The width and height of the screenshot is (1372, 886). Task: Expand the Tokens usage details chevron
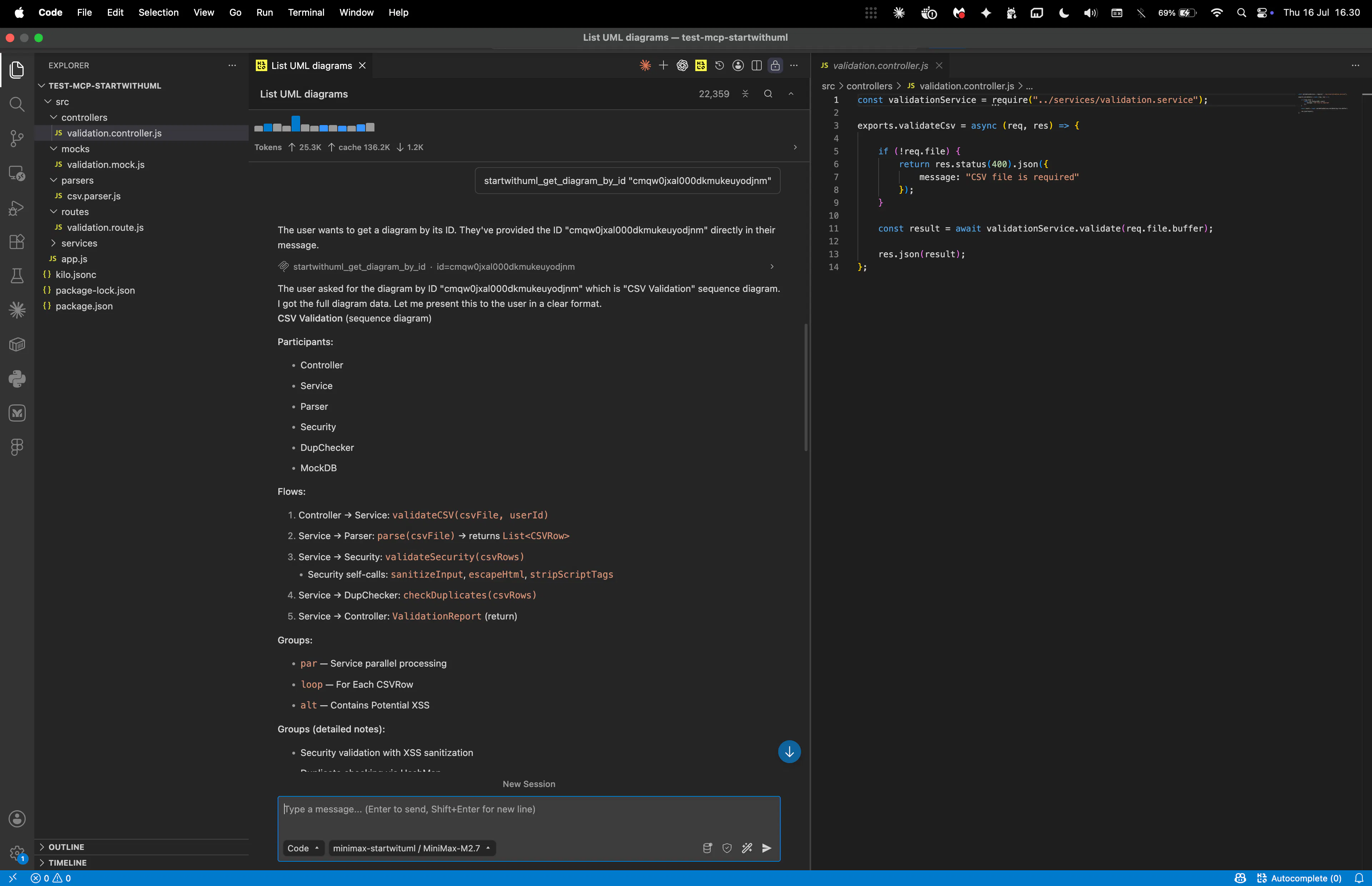795,147
